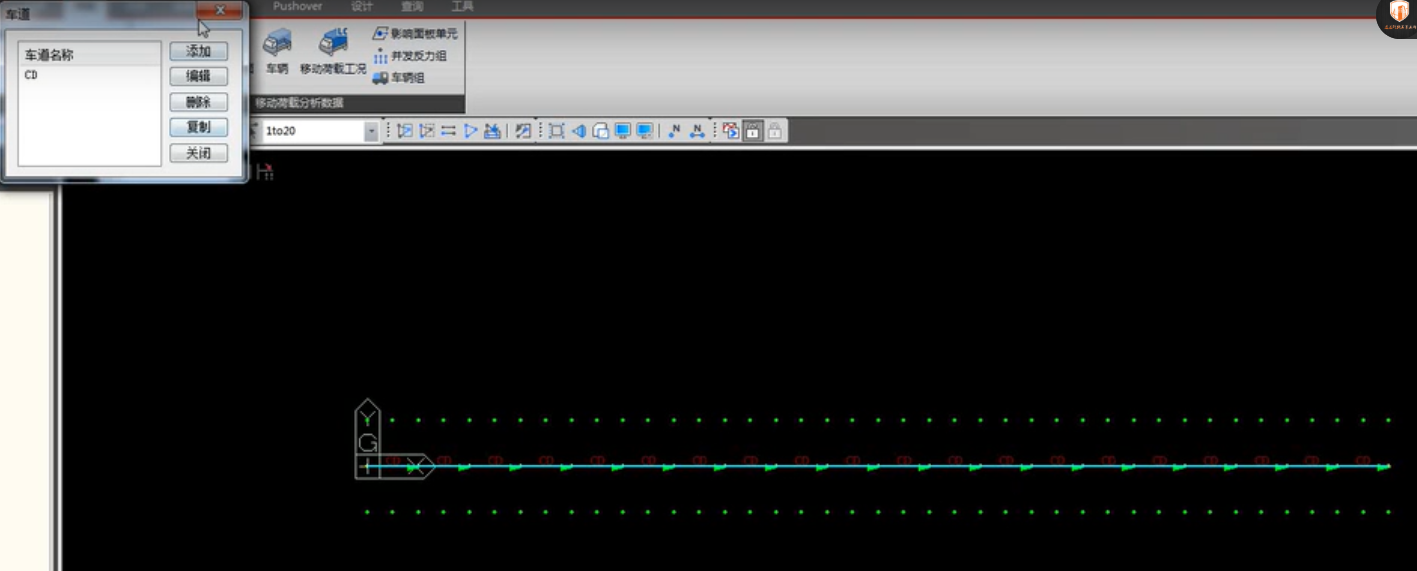Select 影响面板单元 in ribbon

415,34
